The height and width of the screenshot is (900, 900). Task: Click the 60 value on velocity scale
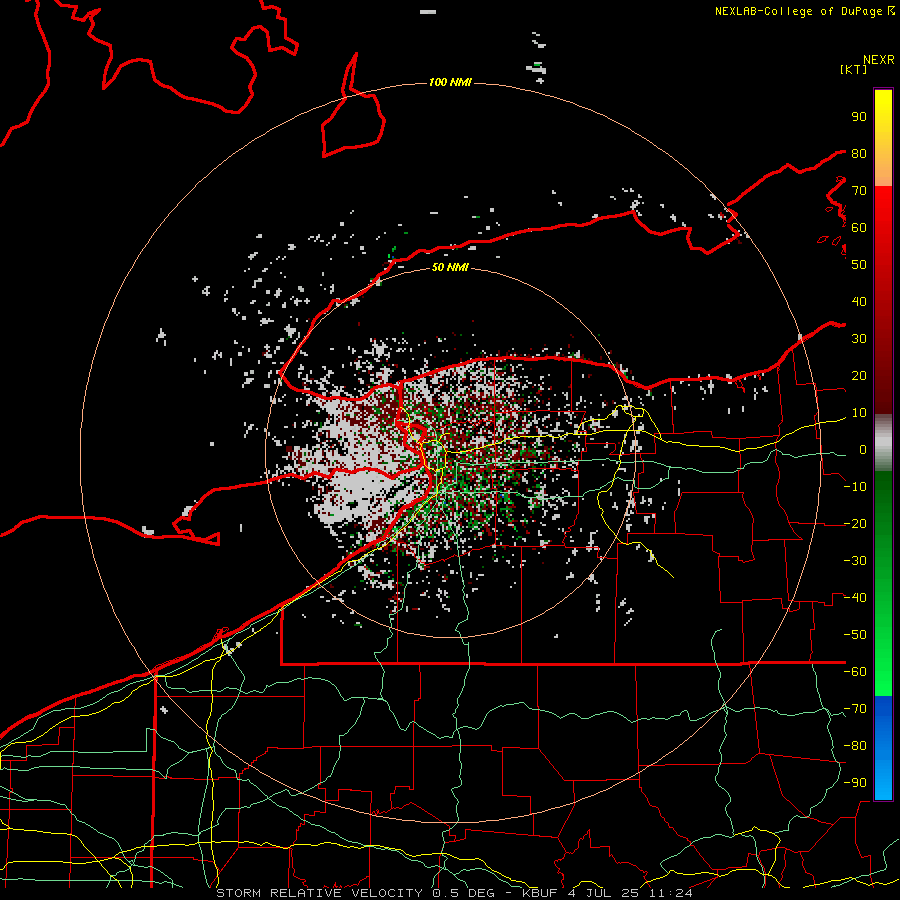(859, 227)
